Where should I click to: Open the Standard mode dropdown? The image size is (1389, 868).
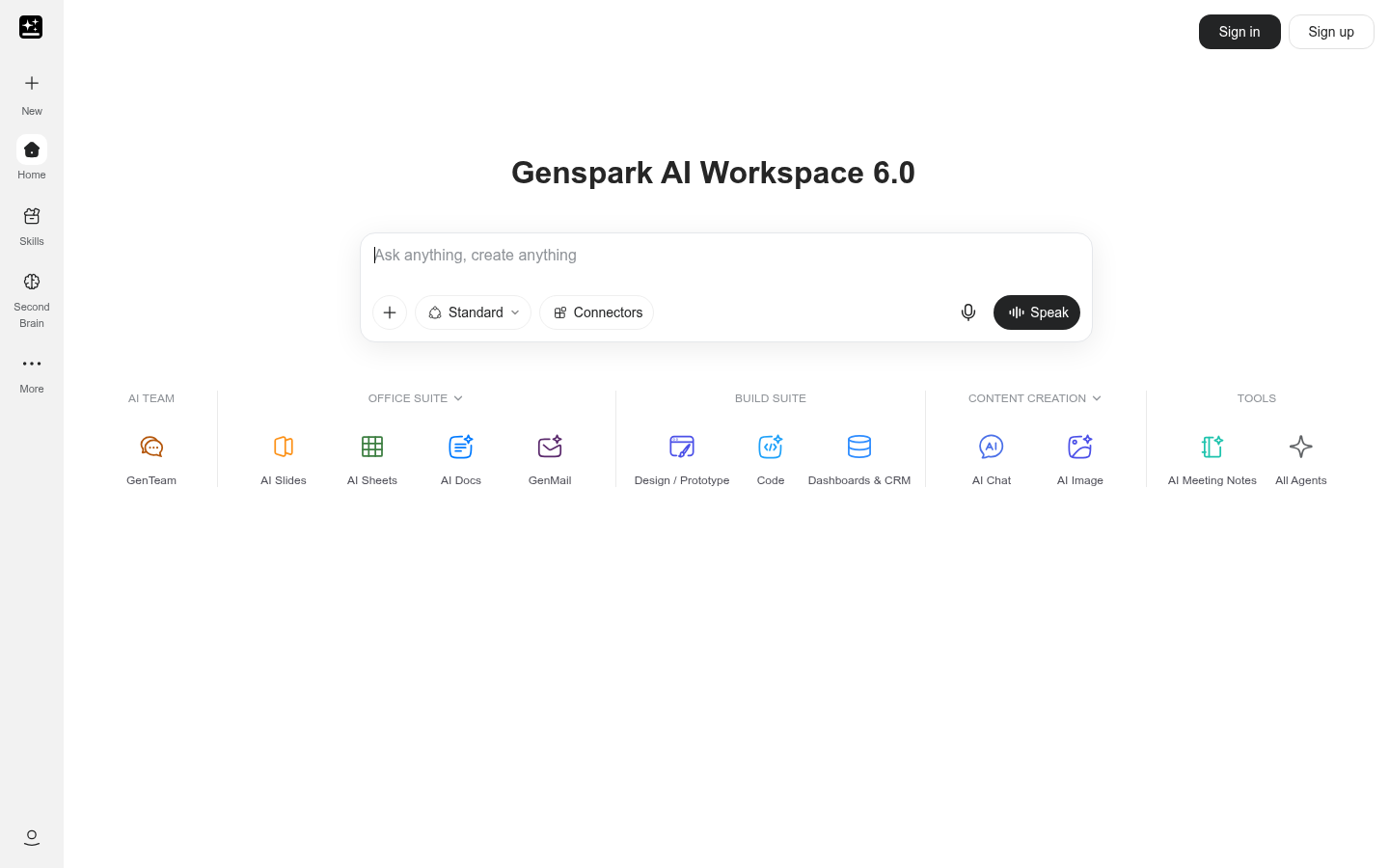click(x=473, y=312)
